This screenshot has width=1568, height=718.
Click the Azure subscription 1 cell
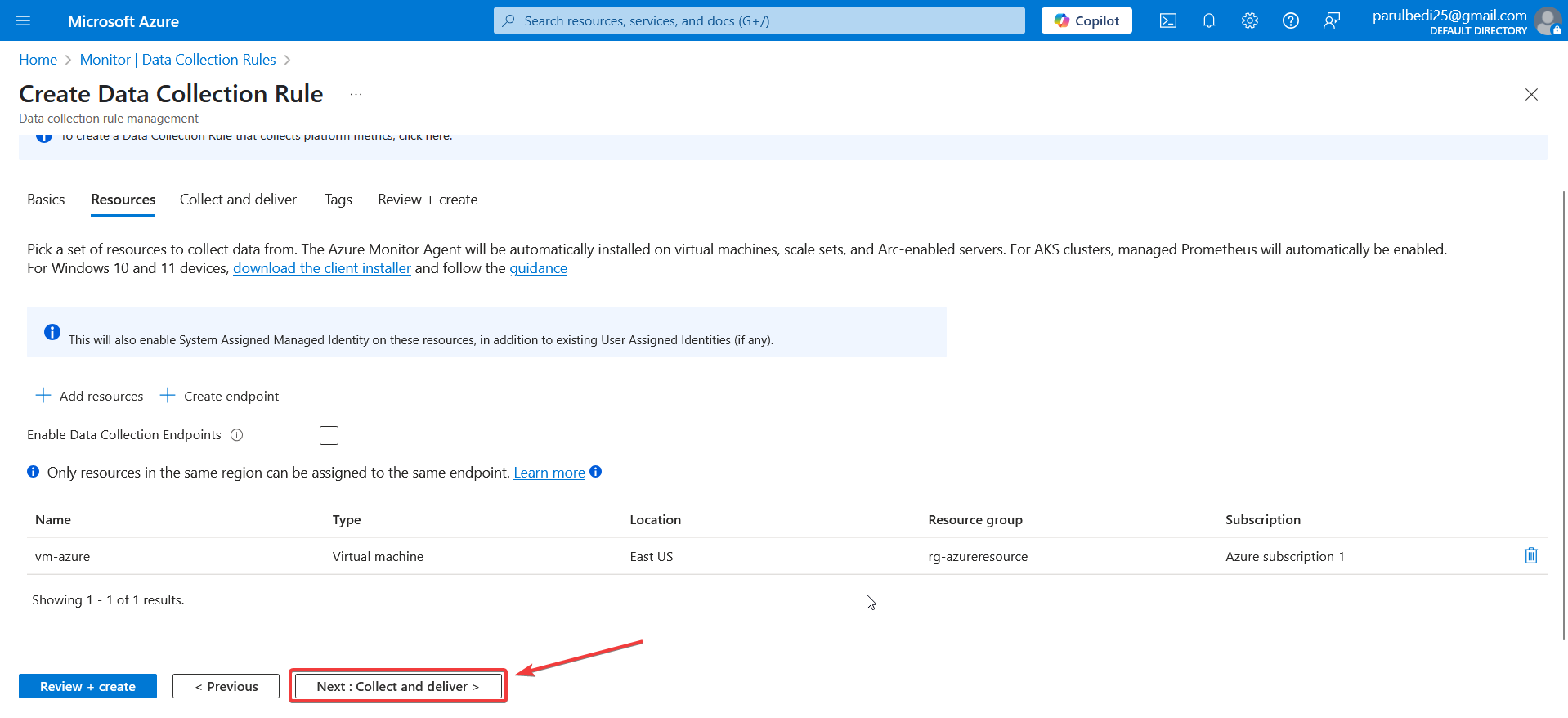(1285, 557)
